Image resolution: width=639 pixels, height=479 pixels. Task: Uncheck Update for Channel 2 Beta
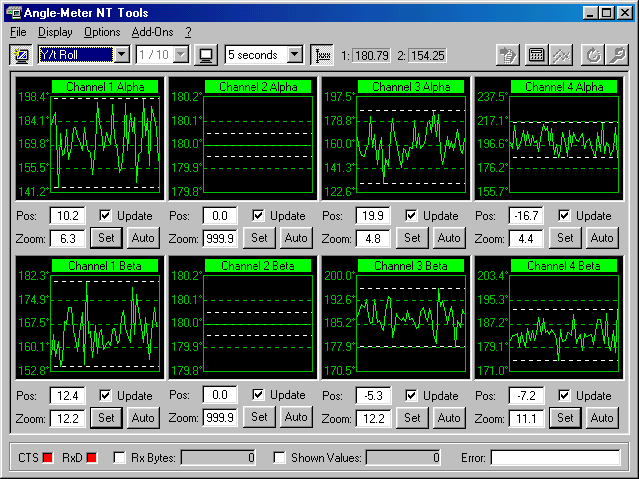pyautogui.click(x=258, y=395)
